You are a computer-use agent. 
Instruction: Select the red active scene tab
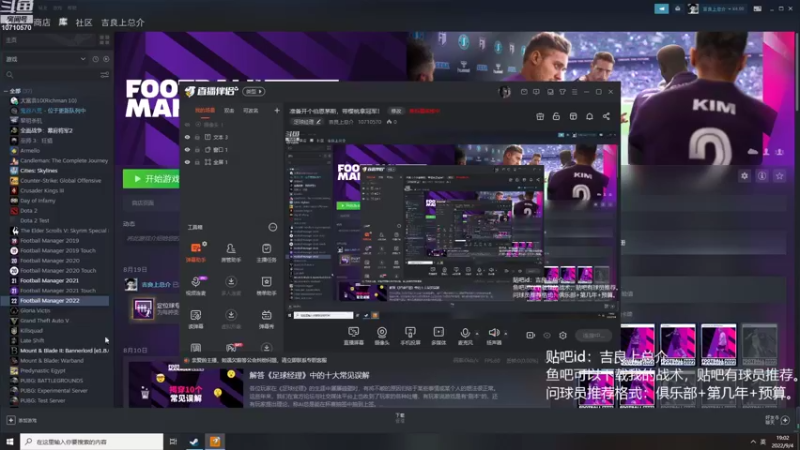[205, 111]
